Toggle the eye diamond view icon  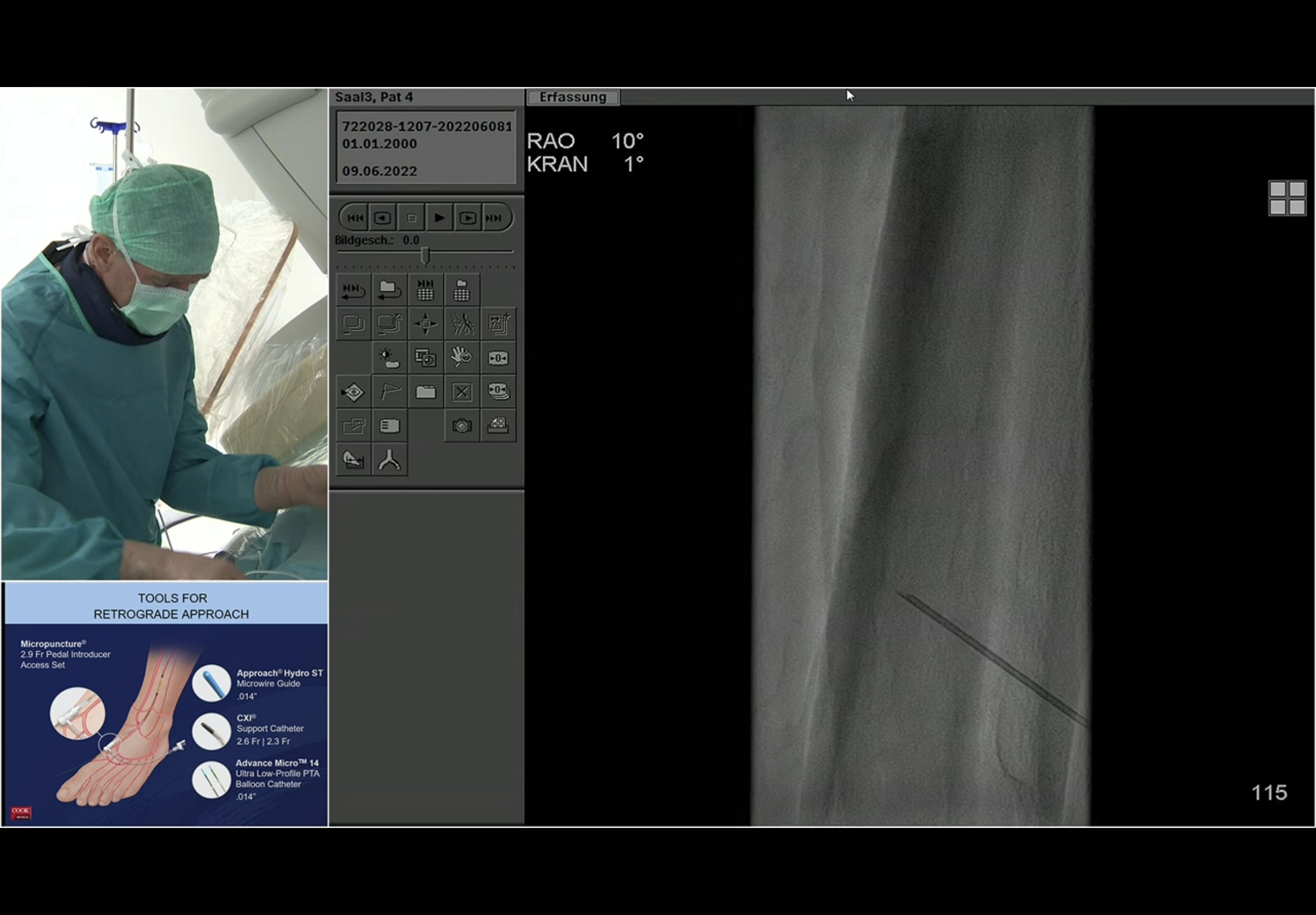click(354, 392)
